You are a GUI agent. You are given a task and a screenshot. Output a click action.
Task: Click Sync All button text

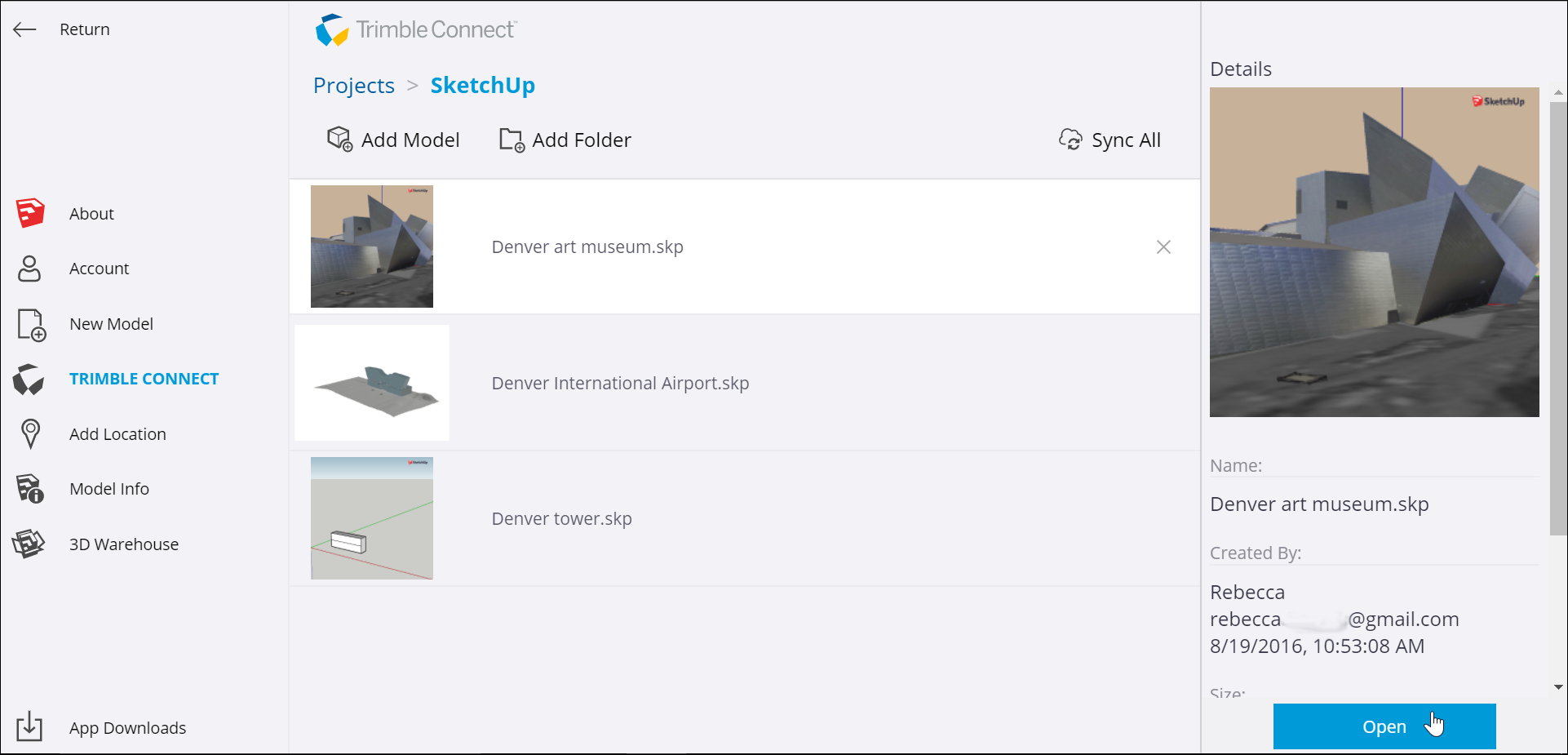pyautogui.click(x=1127, y=140)
